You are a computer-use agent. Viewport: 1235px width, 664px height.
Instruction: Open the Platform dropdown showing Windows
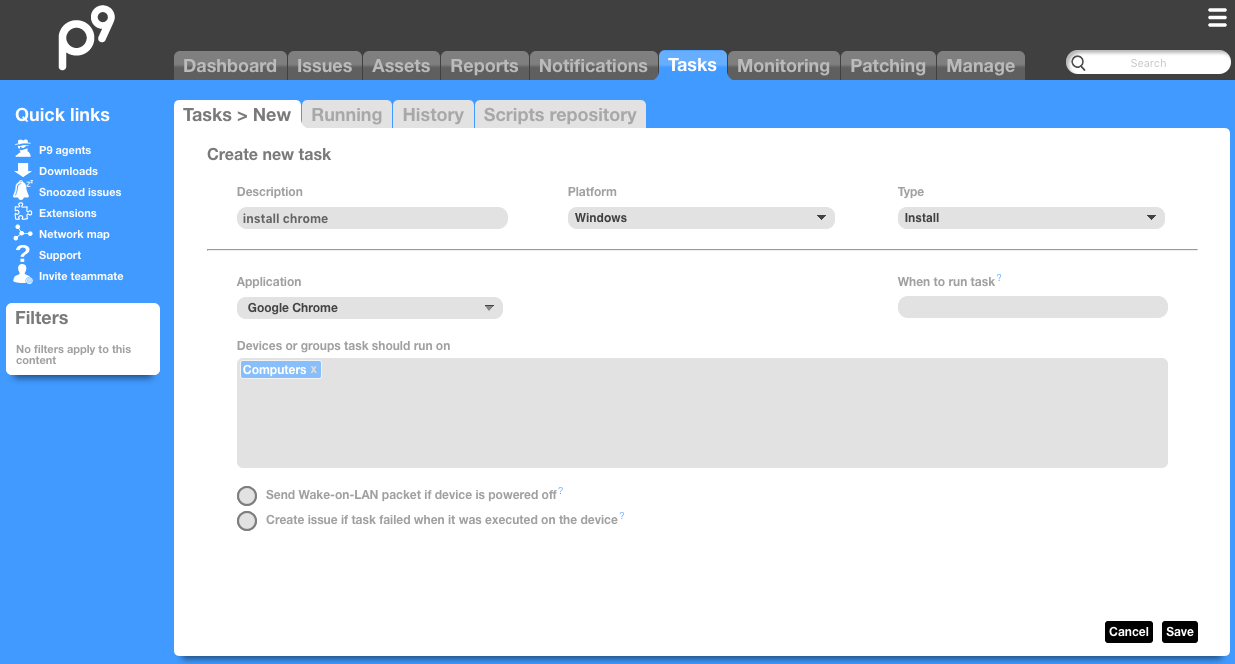[x=701, y=218]
